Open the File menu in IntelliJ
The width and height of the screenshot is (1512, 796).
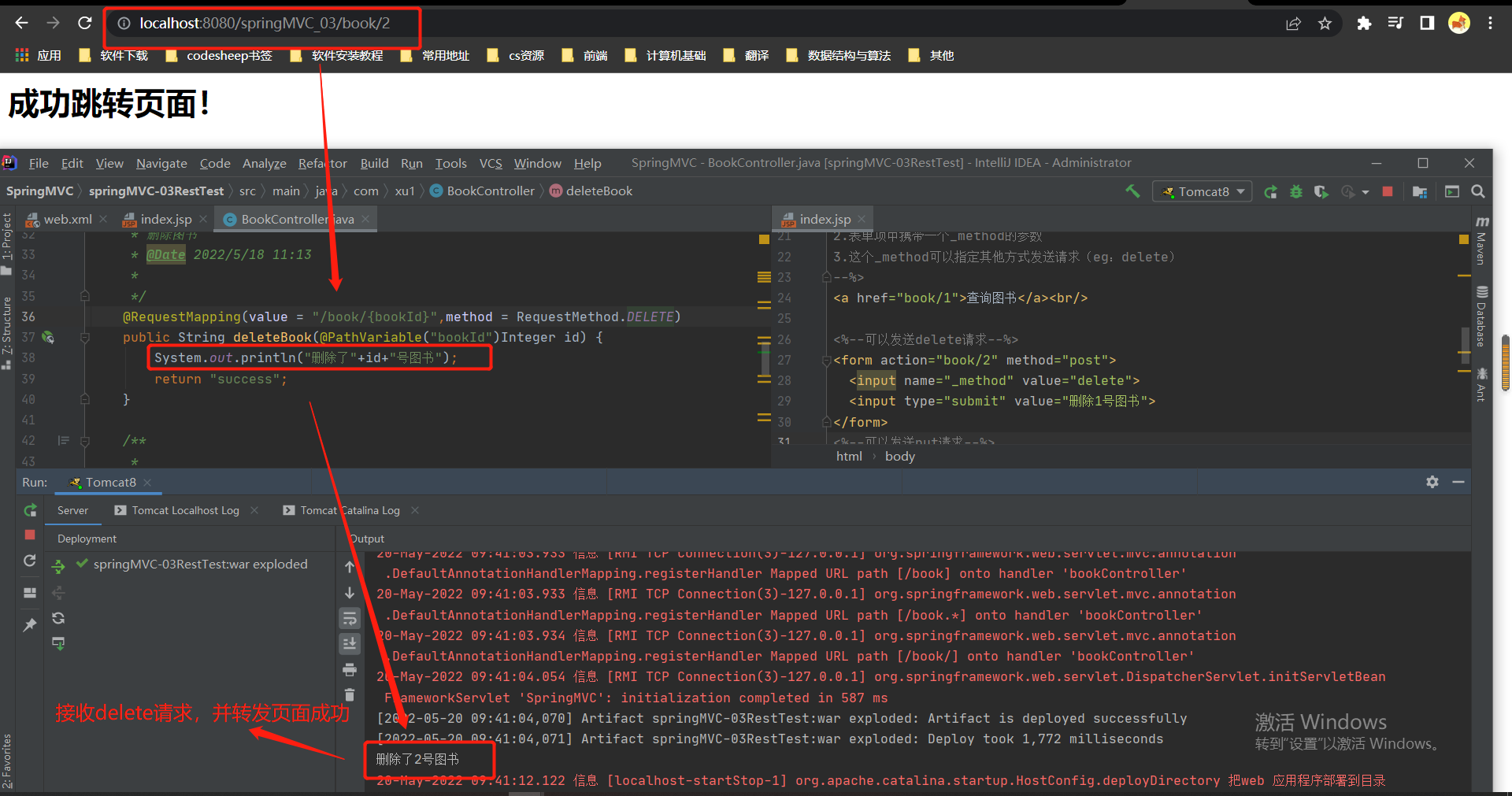click(39, 163)
